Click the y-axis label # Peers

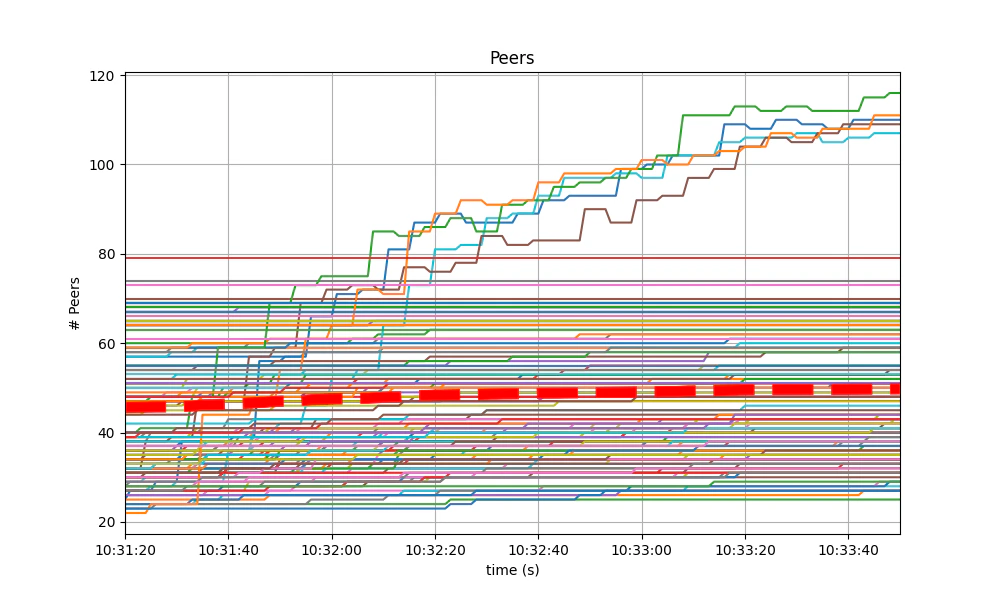72,300
